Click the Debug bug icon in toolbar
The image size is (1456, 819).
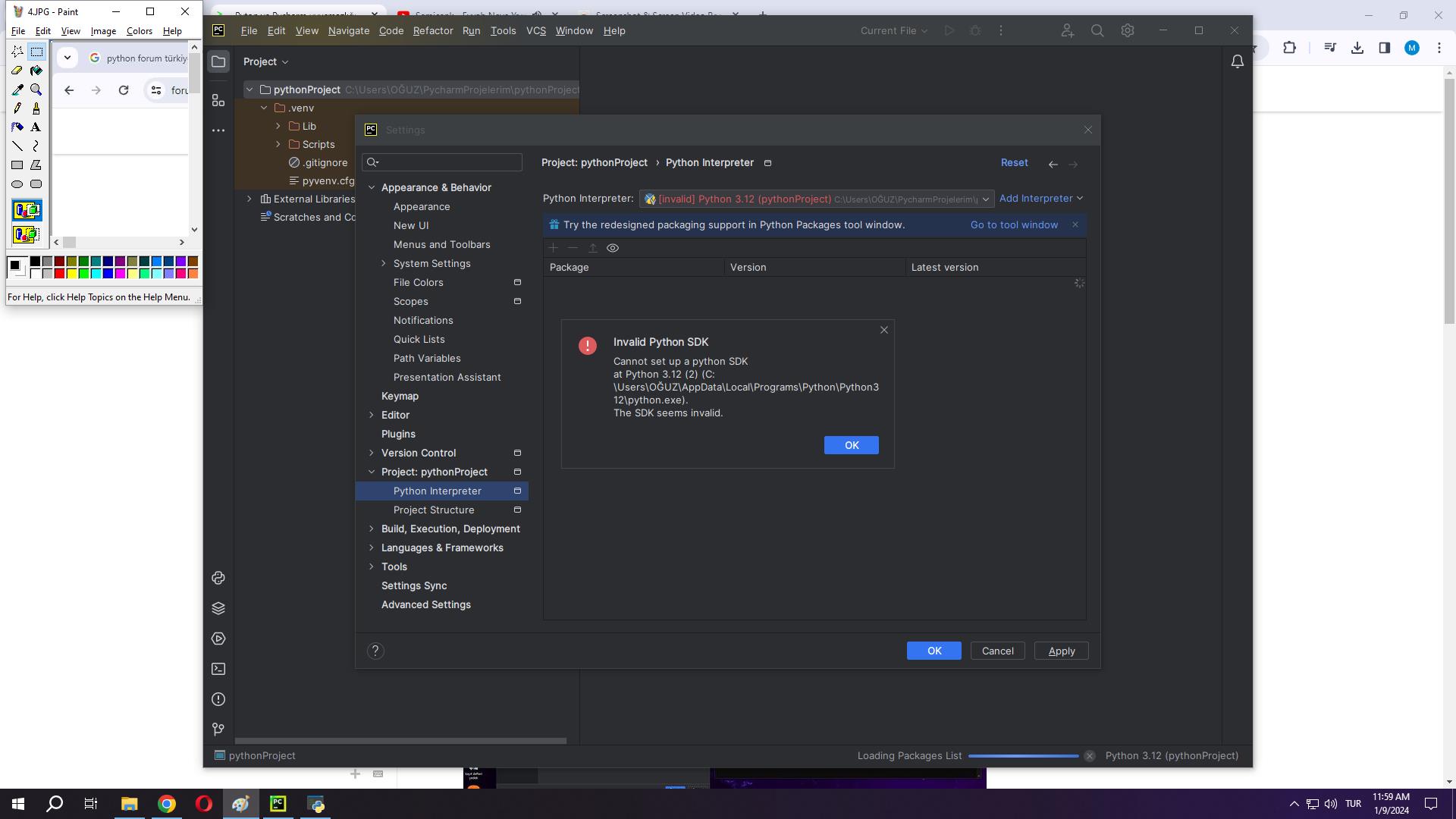(x=975, y=30)
